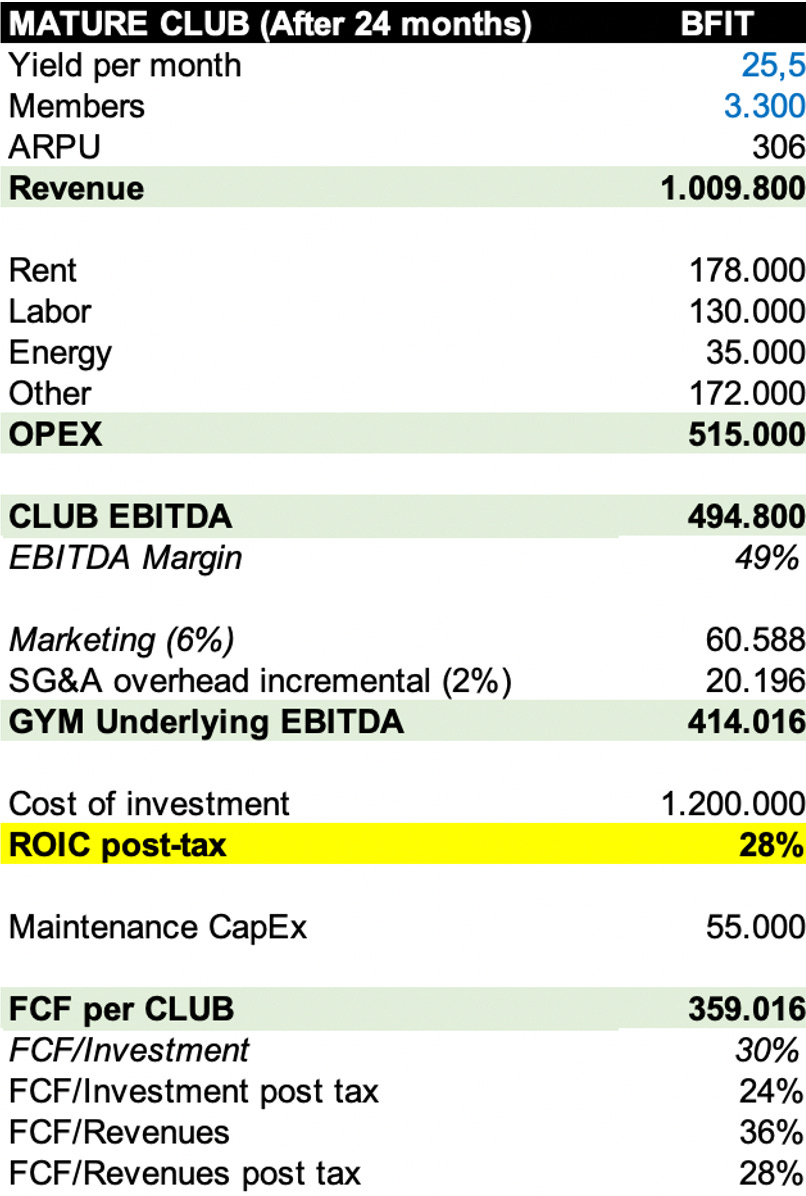
Task: Select the Rent label cell
Action: coord(43,271)
